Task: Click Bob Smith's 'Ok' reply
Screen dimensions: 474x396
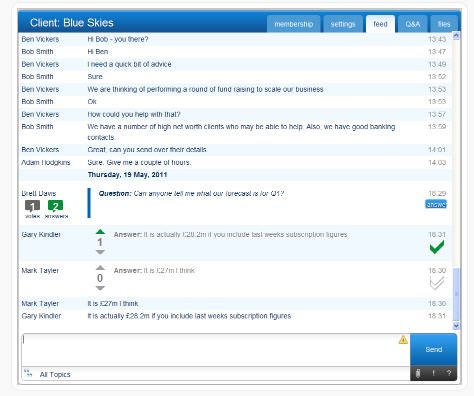Action: pos(92,102)
